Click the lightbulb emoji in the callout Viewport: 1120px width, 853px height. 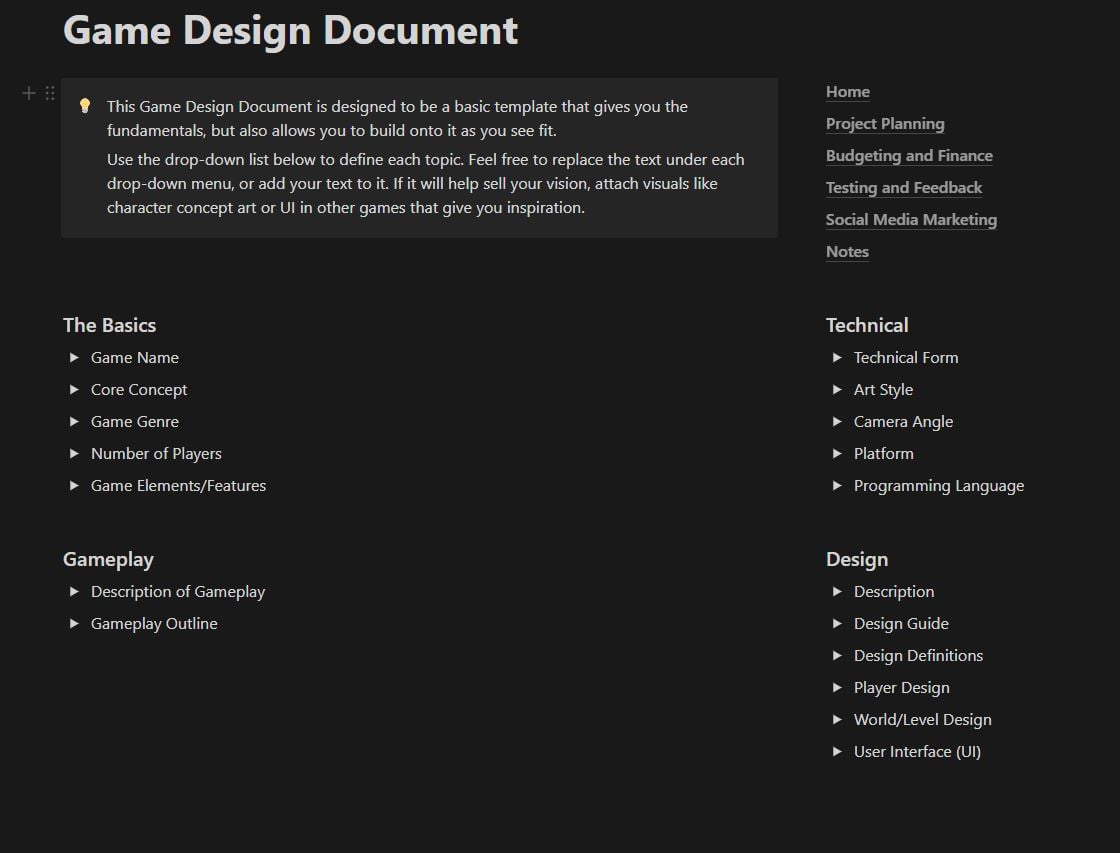[x=84, y=106]
